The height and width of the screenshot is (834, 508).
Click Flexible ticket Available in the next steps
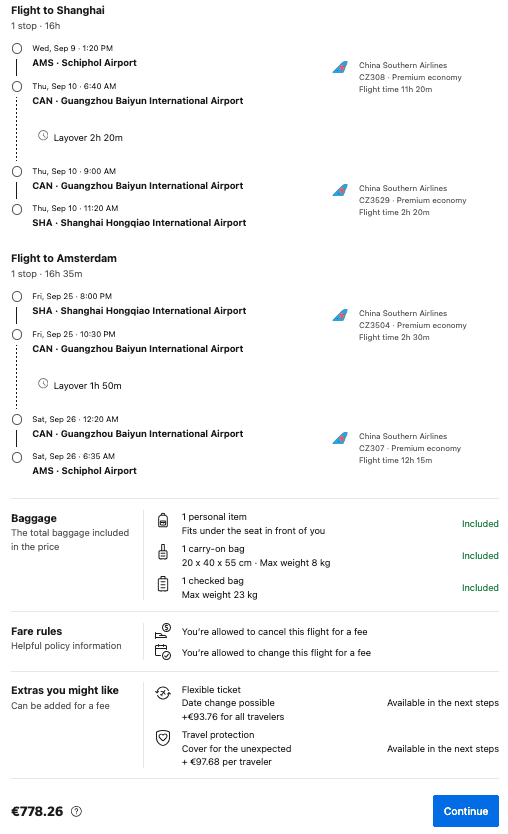click(x=443, y=703)
